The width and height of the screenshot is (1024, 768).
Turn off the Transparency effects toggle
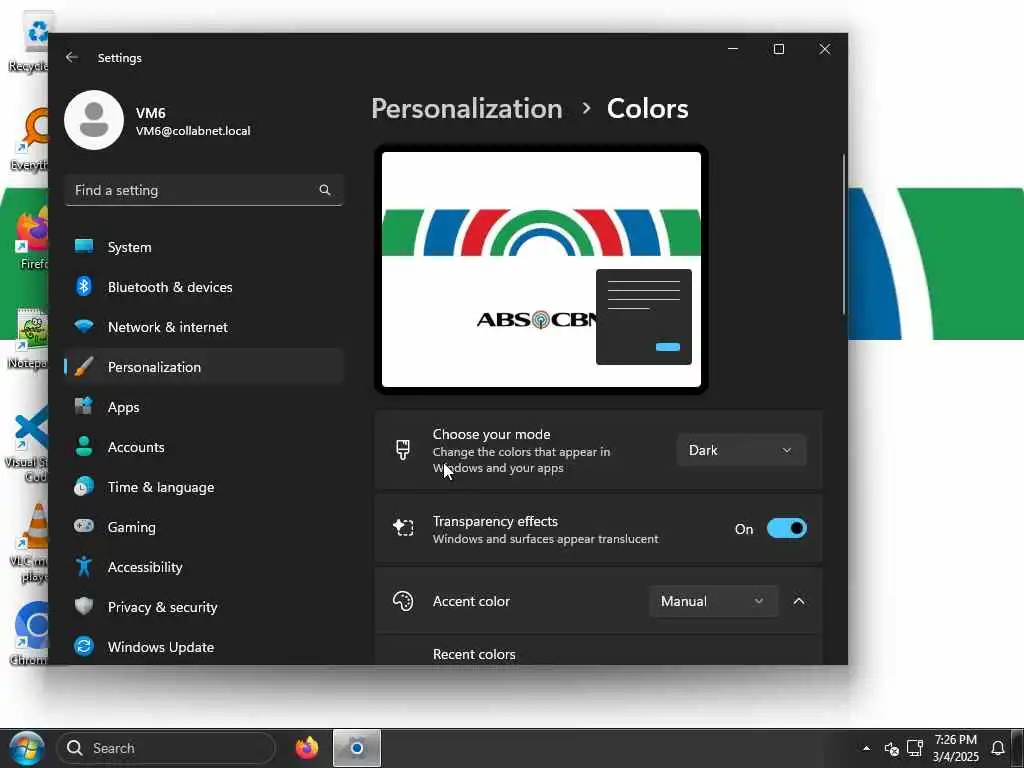[786, 528]
